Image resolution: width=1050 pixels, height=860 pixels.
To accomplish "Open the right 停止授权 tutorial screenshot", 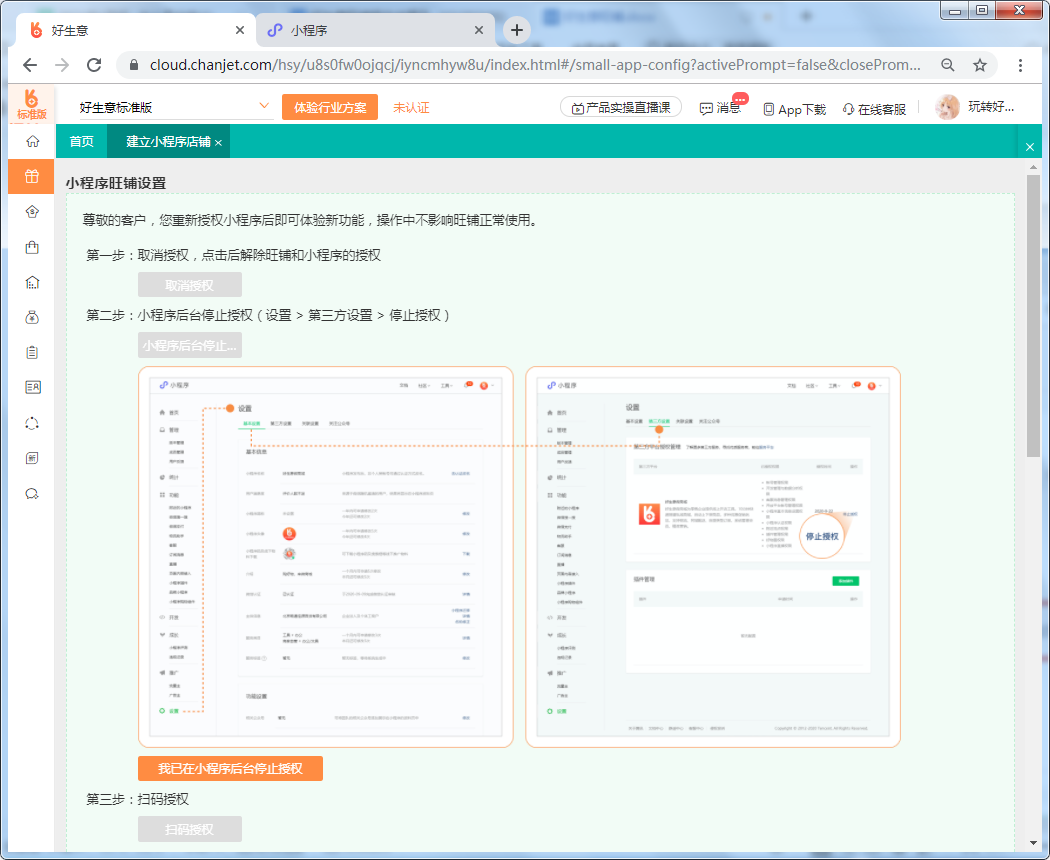I will [713, 557].
